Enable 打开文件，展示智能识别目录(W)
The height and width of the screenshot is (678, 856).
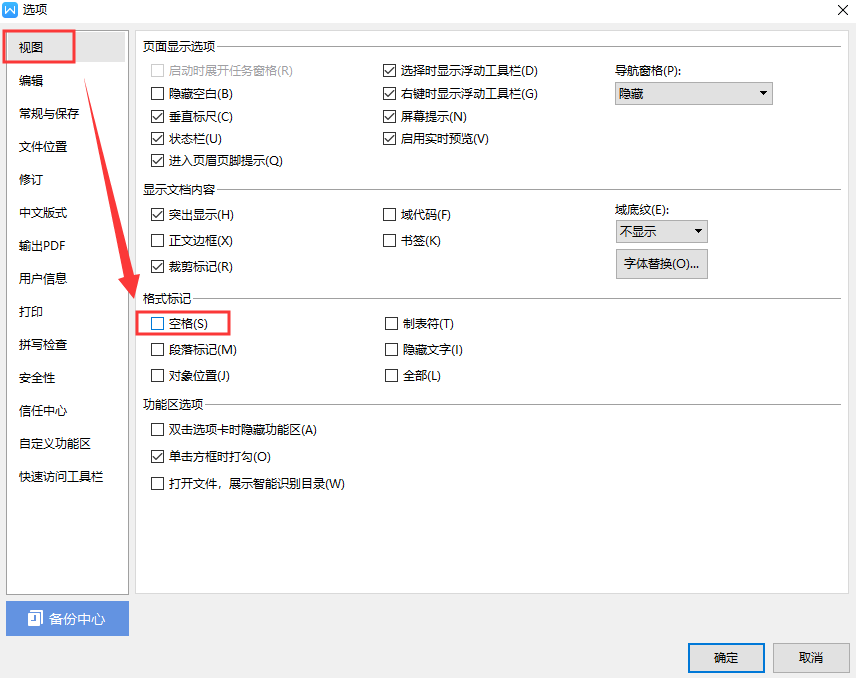(157, 484)
